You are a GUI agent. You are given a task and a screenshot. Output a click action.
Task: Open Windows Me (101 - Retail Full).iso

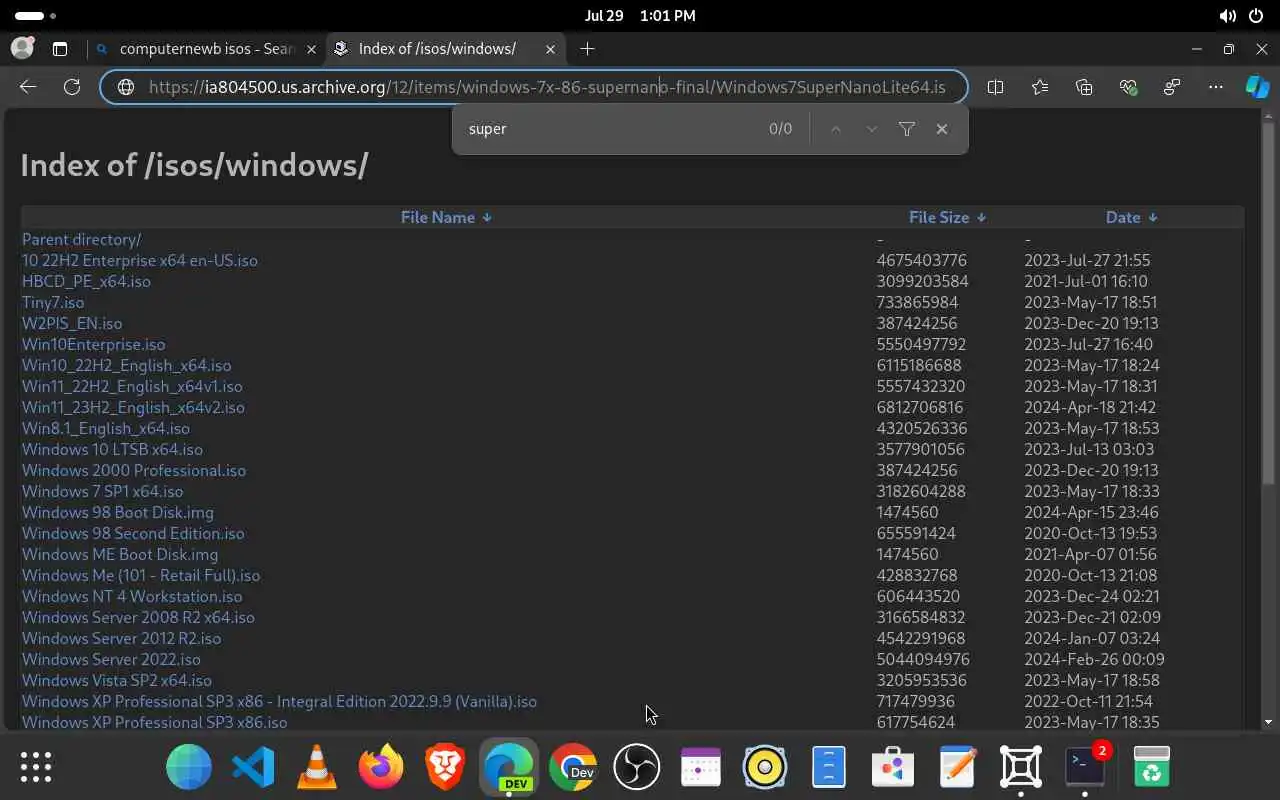pos(141,575)
